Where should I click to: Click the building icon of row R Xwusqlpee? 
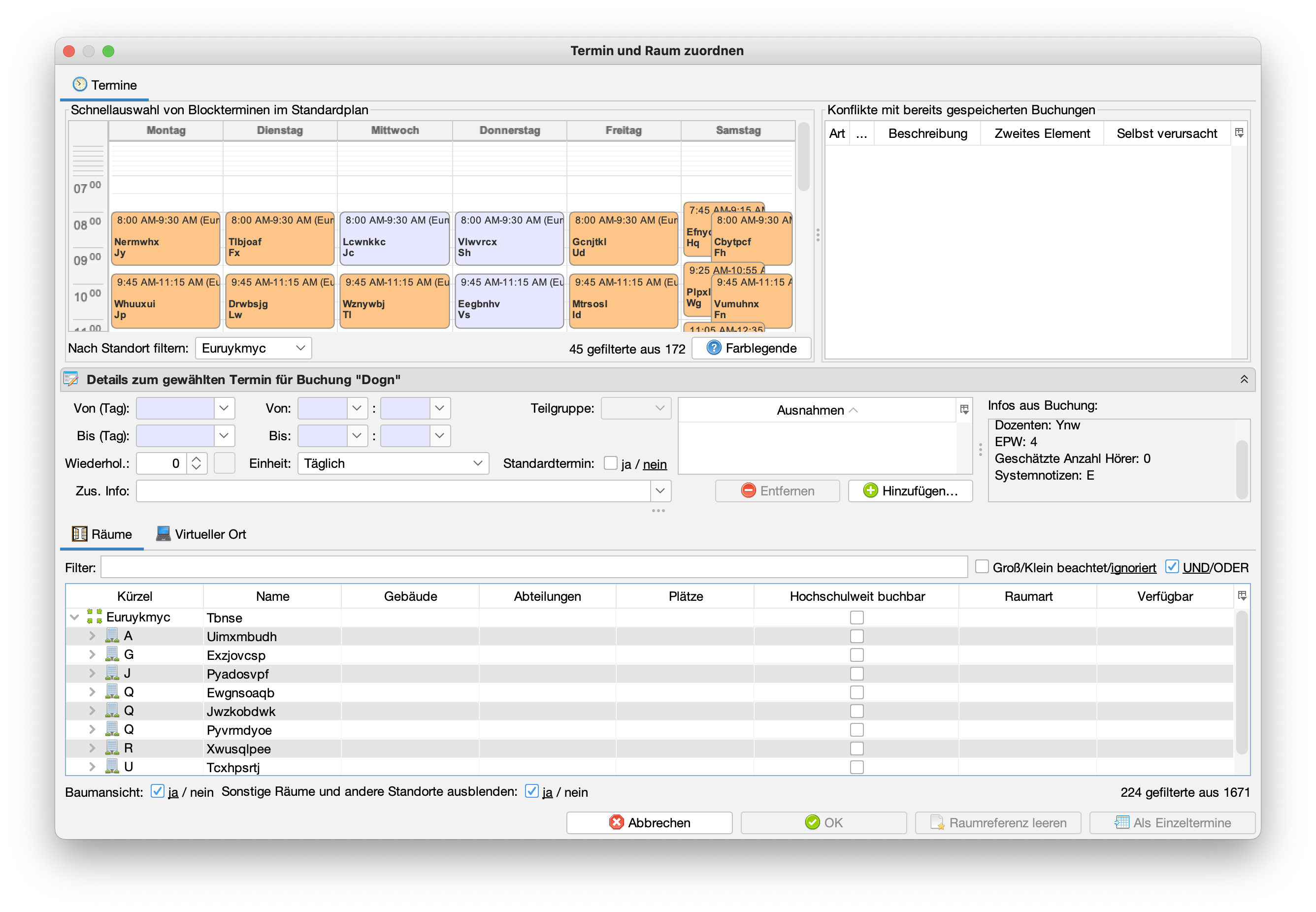coord(112,748)
